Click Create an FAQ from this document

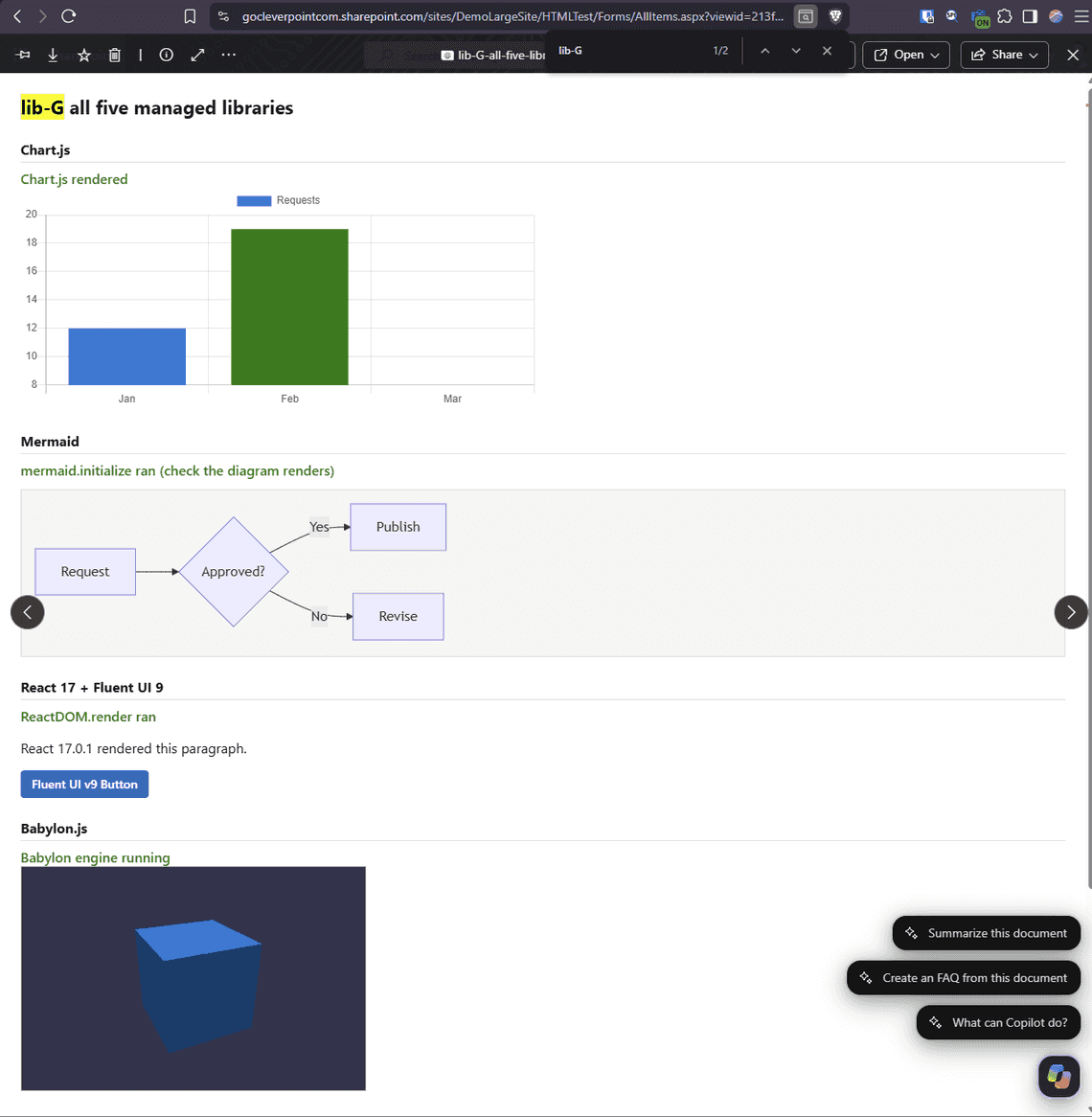pyautogui.click(x=964, y=978)
